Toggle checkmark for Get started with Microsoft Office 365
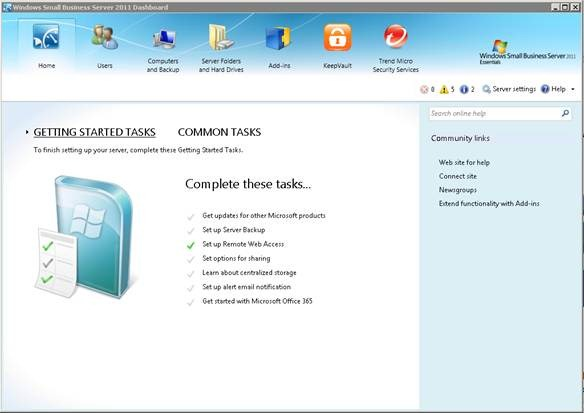 pos(191,302)
